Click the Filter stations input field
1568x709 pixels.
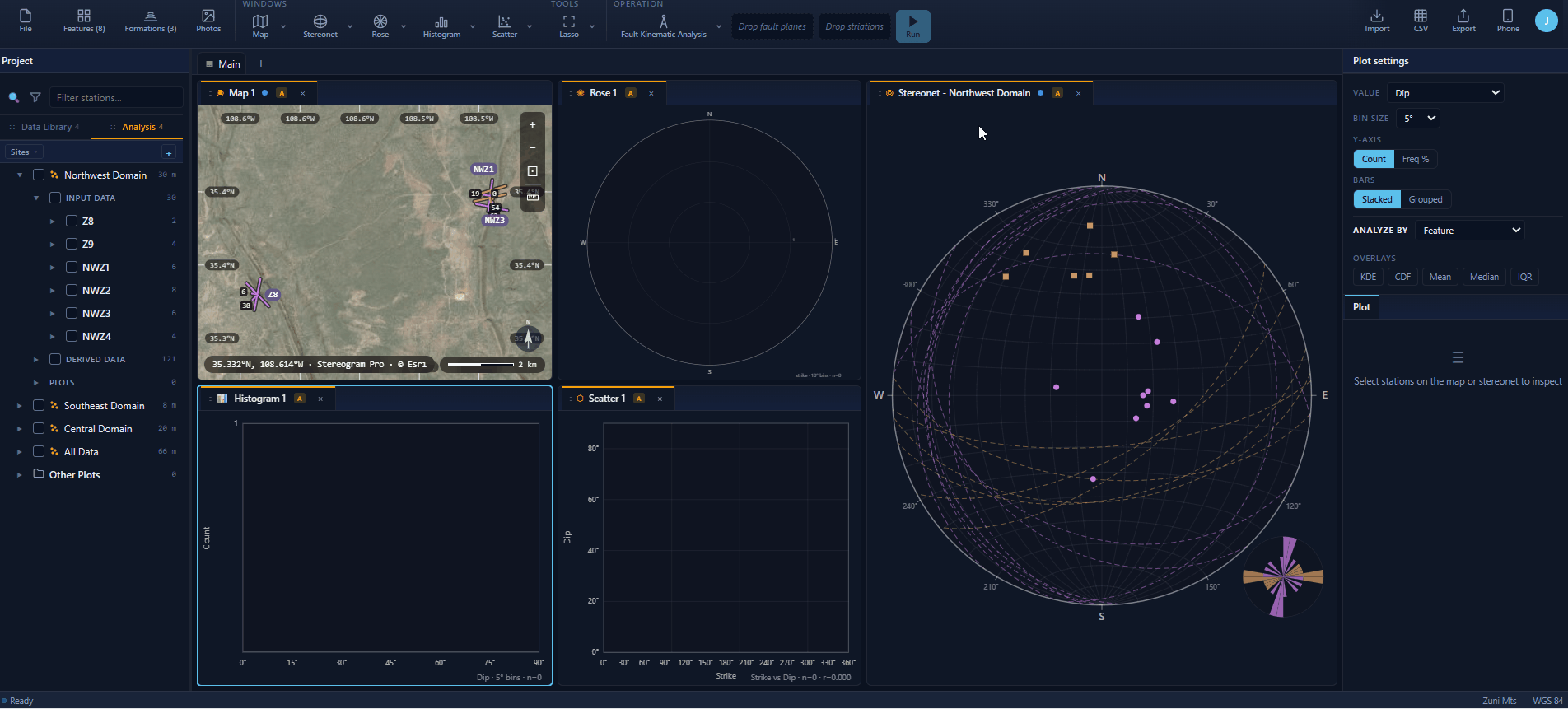point(116,98)
